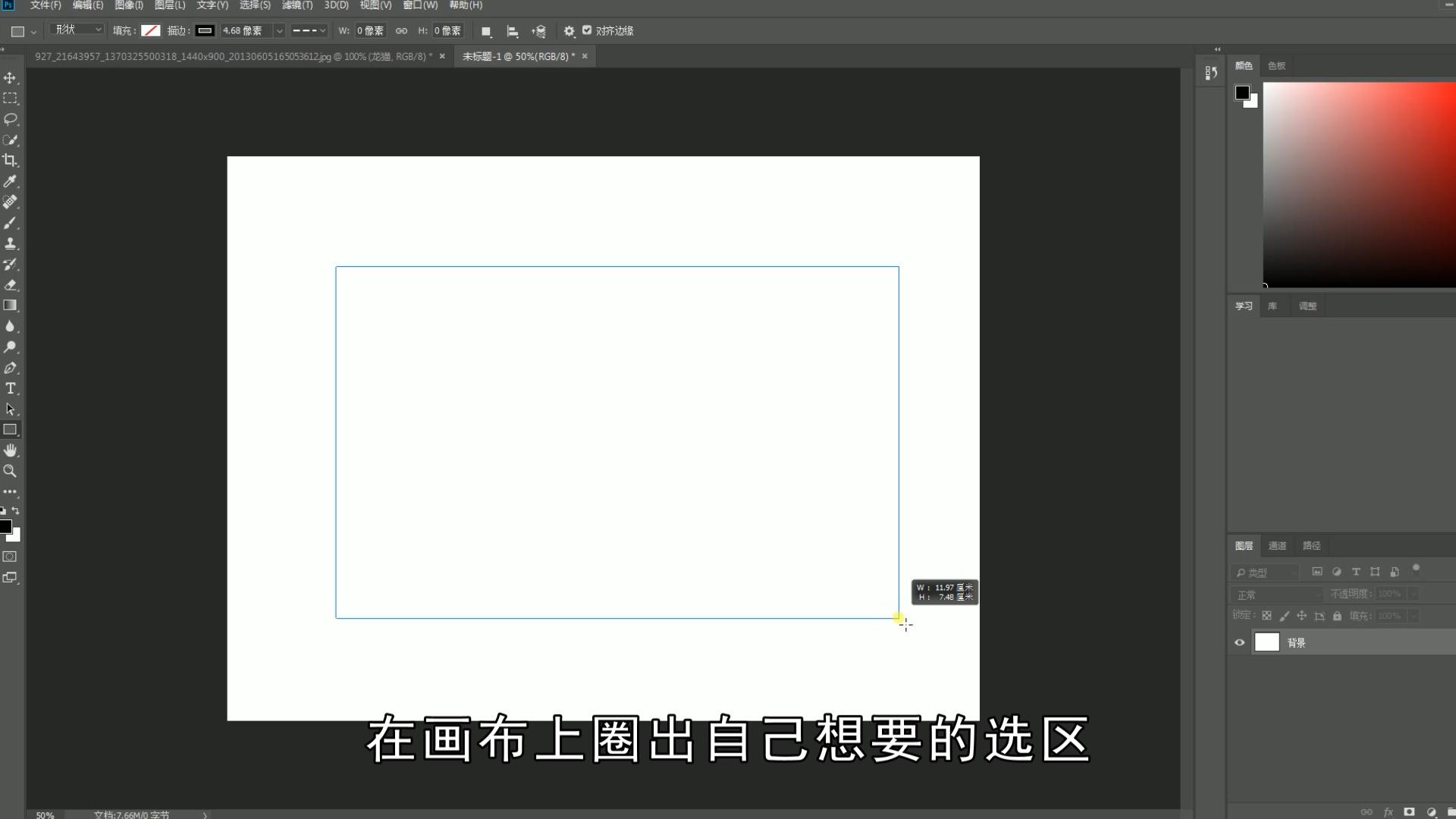Viewport: 1456px width, 819px height.
Task: Select the Zoom tool
Action: [10, 471]
